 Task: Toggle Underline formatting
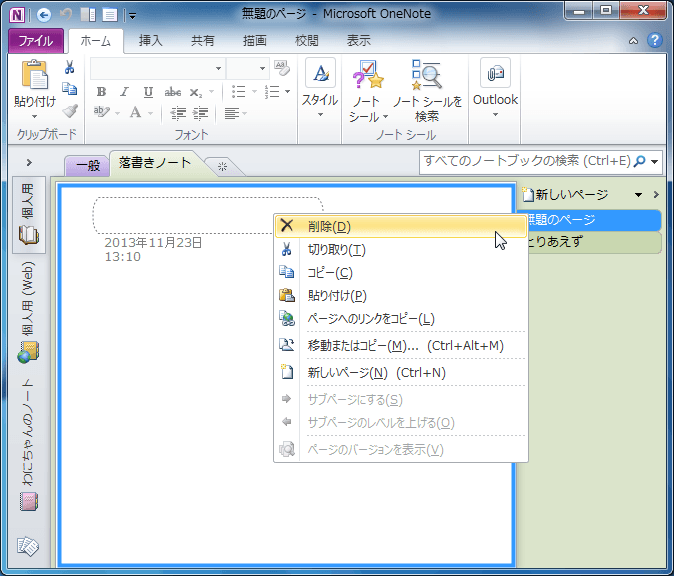point(148,92)
